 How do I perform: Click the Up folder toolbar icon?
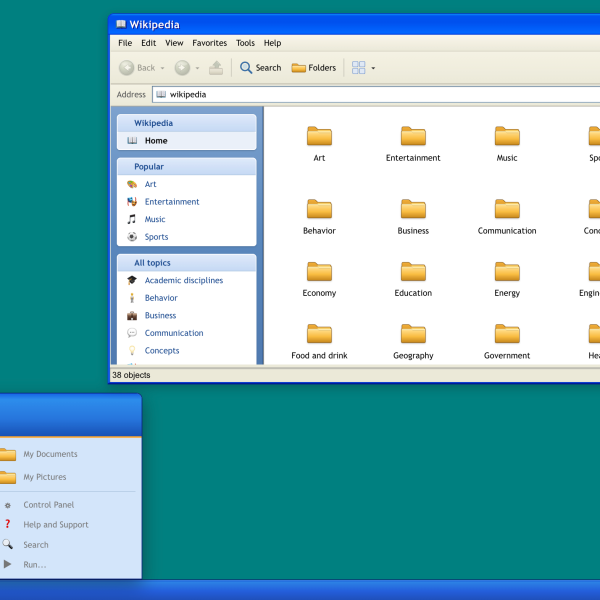pos(216,68)
